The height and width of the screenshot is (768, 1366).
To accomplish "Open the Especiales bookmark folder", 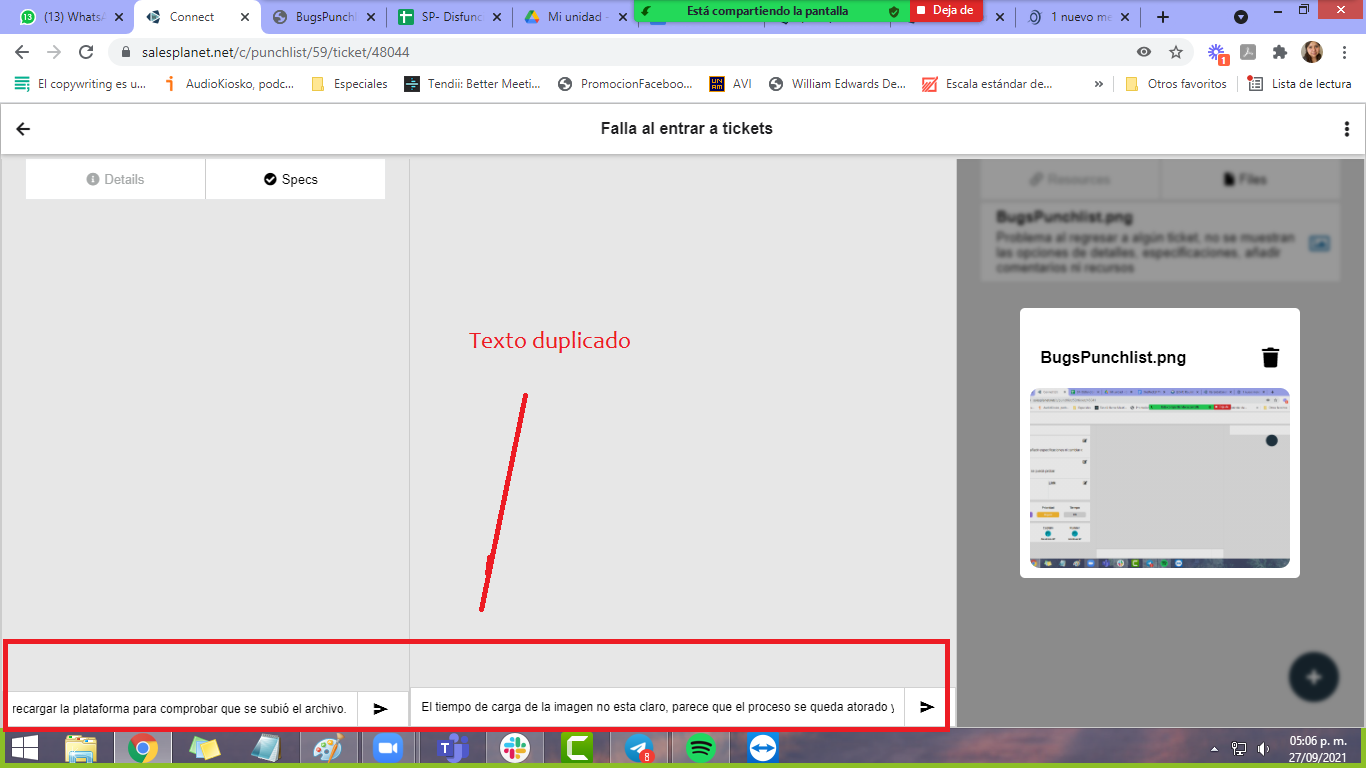I will [349, 84].
